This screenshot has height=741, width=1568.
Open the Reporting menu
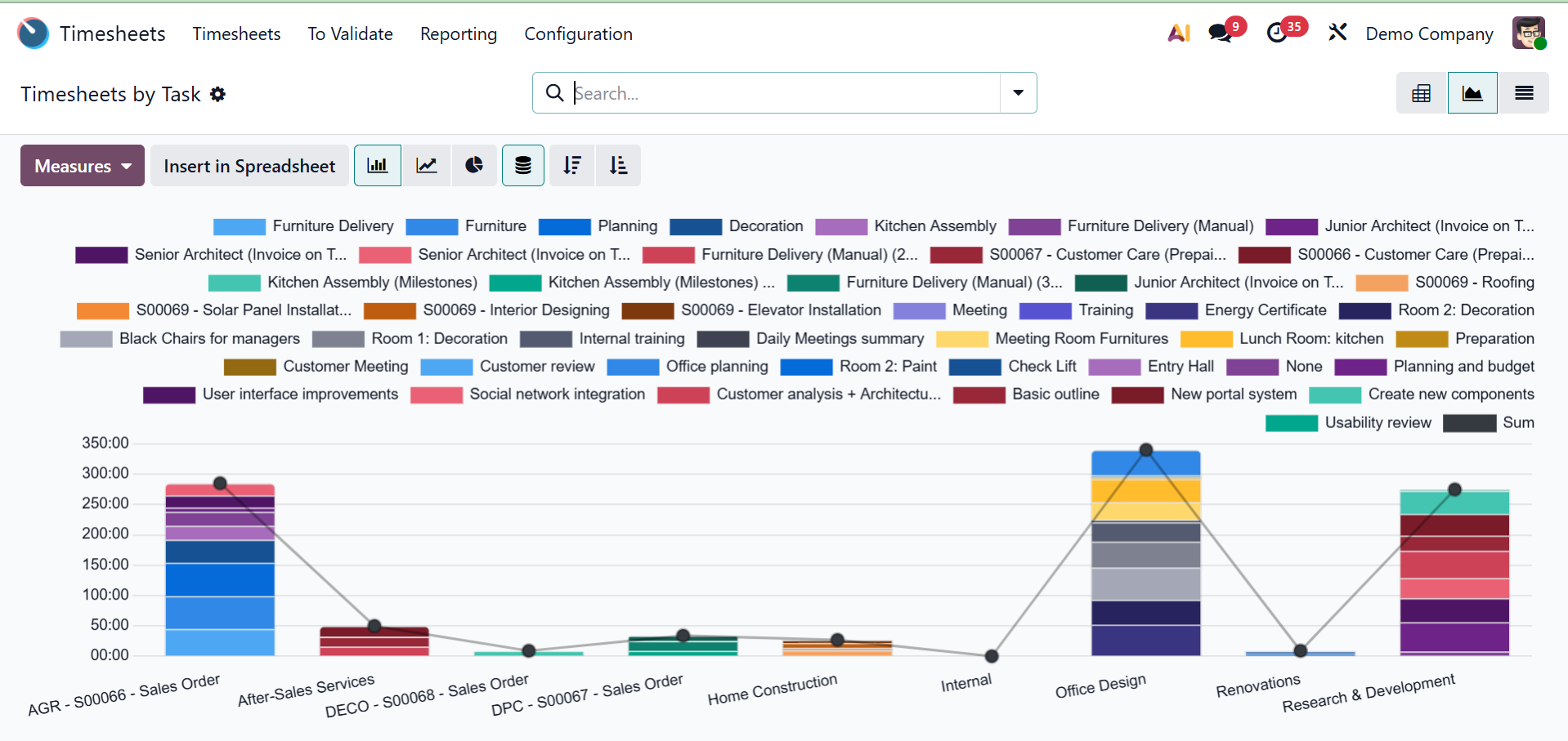pos(459,33)
